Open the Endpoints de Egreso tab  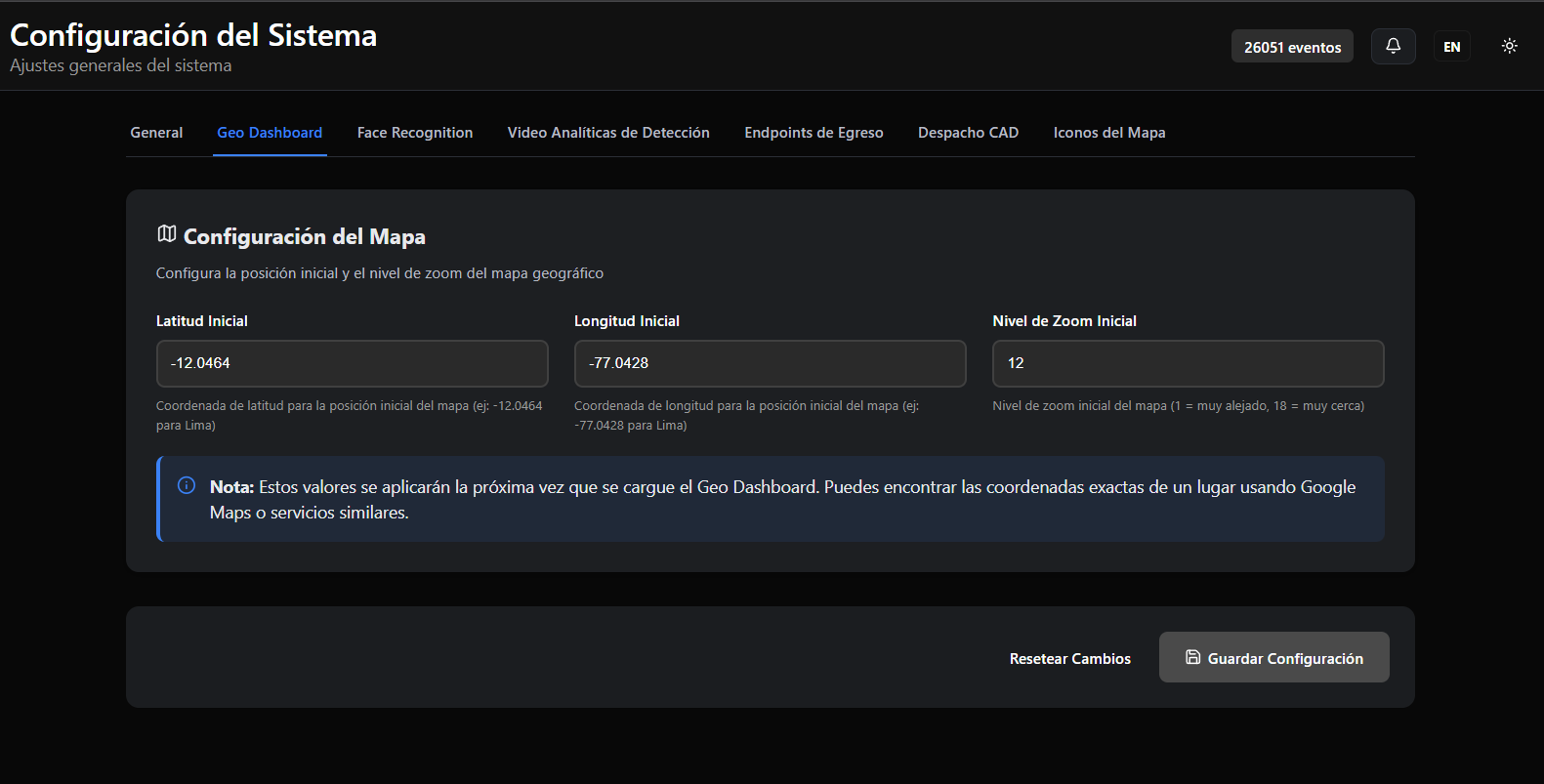(814, 133)
